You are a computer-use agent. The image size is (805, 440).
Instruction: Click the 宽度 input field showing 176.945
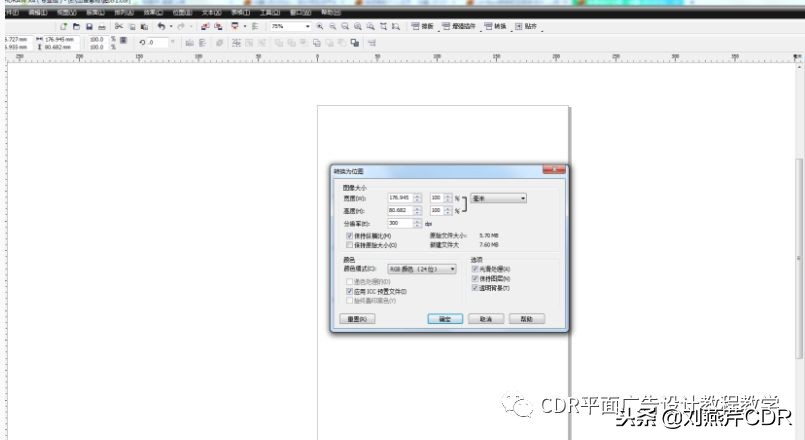(x=400, y=198)
